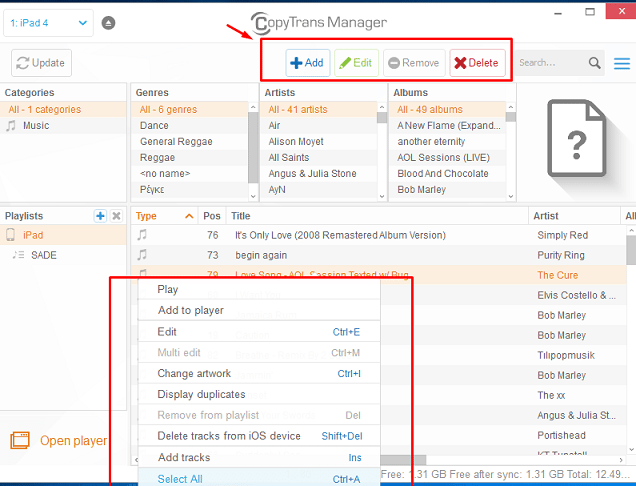Screen dimensions: 636x486
Task: Select the General Reggae genre
Action: [189, 142]
